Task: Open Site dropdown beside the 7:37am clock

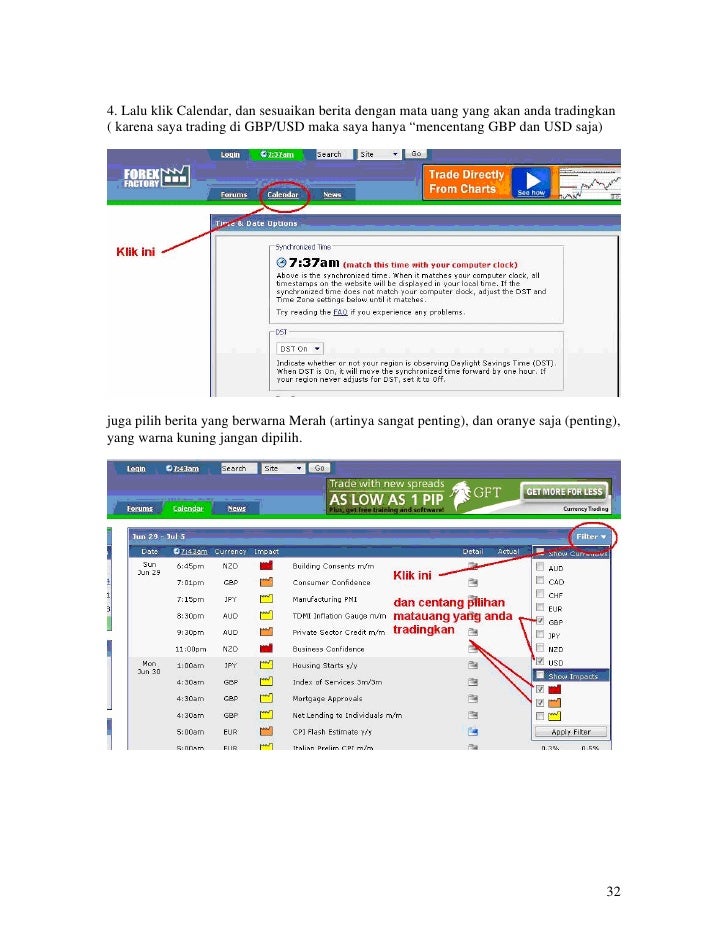Action: pos(378,154)
